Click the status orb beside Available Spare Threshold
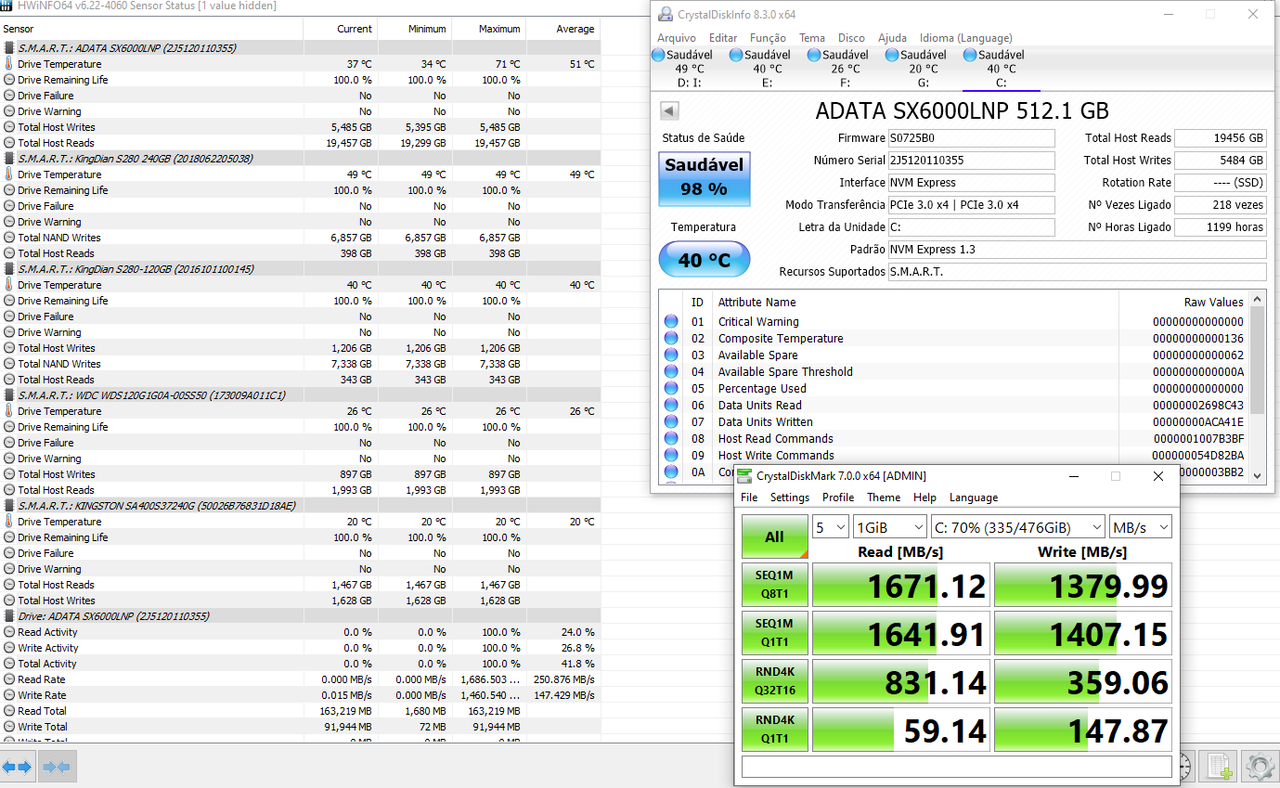This screenshot has width=1280, height=788. pos(671,372)
